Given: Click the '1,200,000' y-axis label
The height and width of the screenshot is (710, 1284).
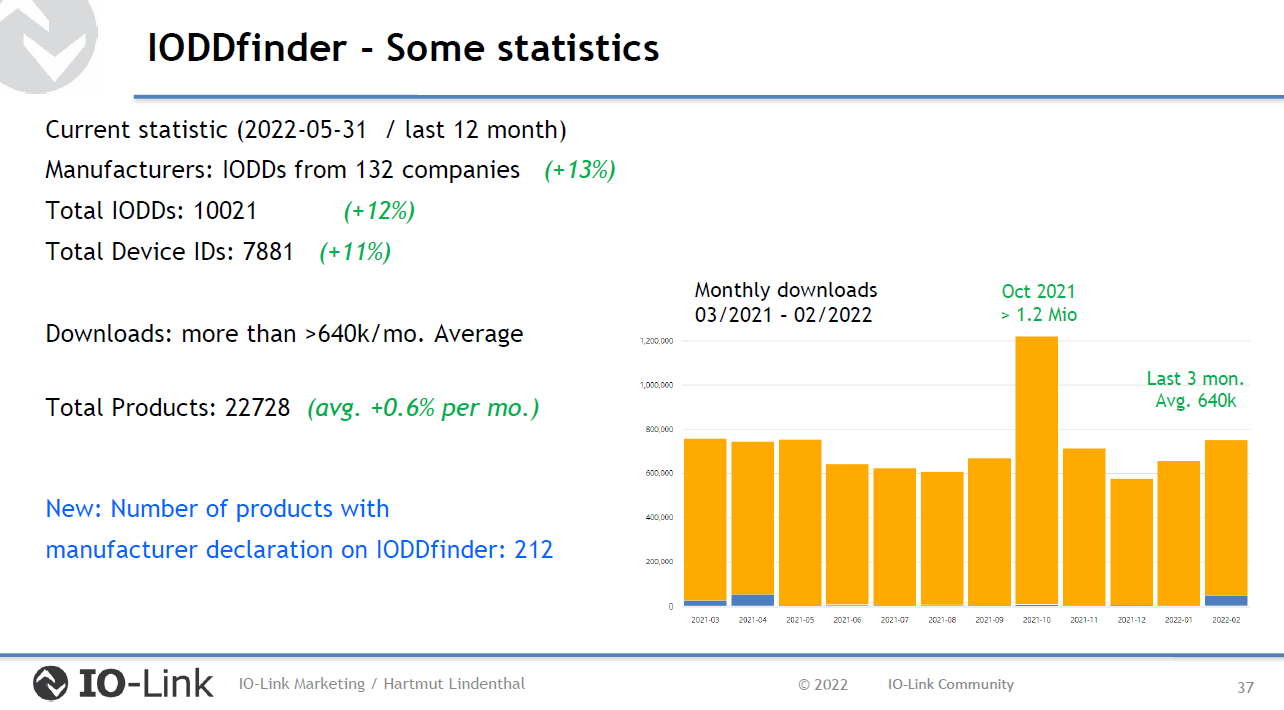Looking at the screenshot, I should point(656,341).
